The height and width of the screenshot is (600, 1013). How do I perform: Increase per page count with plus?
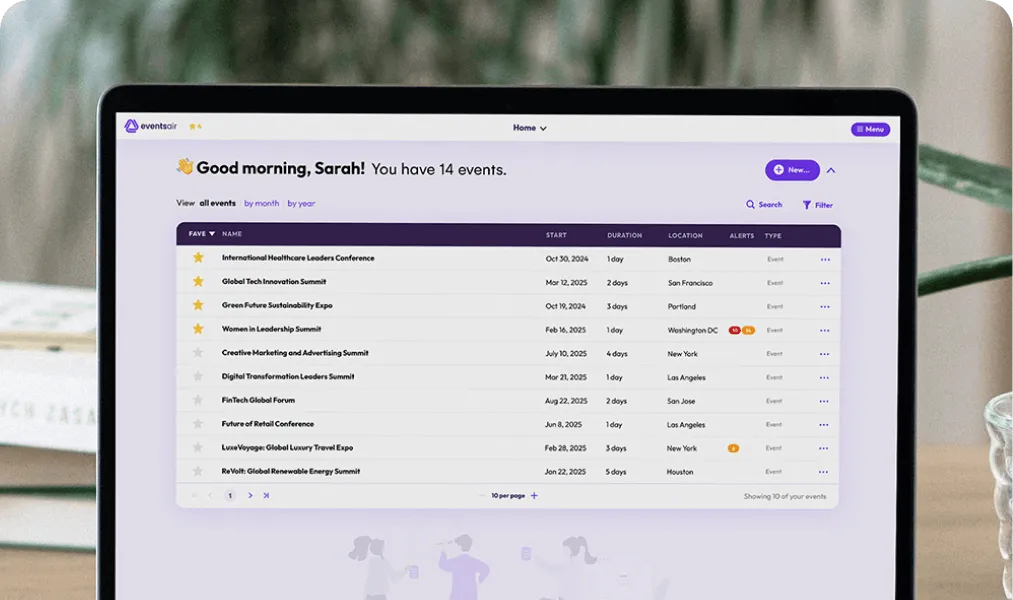pyautogui.click(x=534, y=495)
